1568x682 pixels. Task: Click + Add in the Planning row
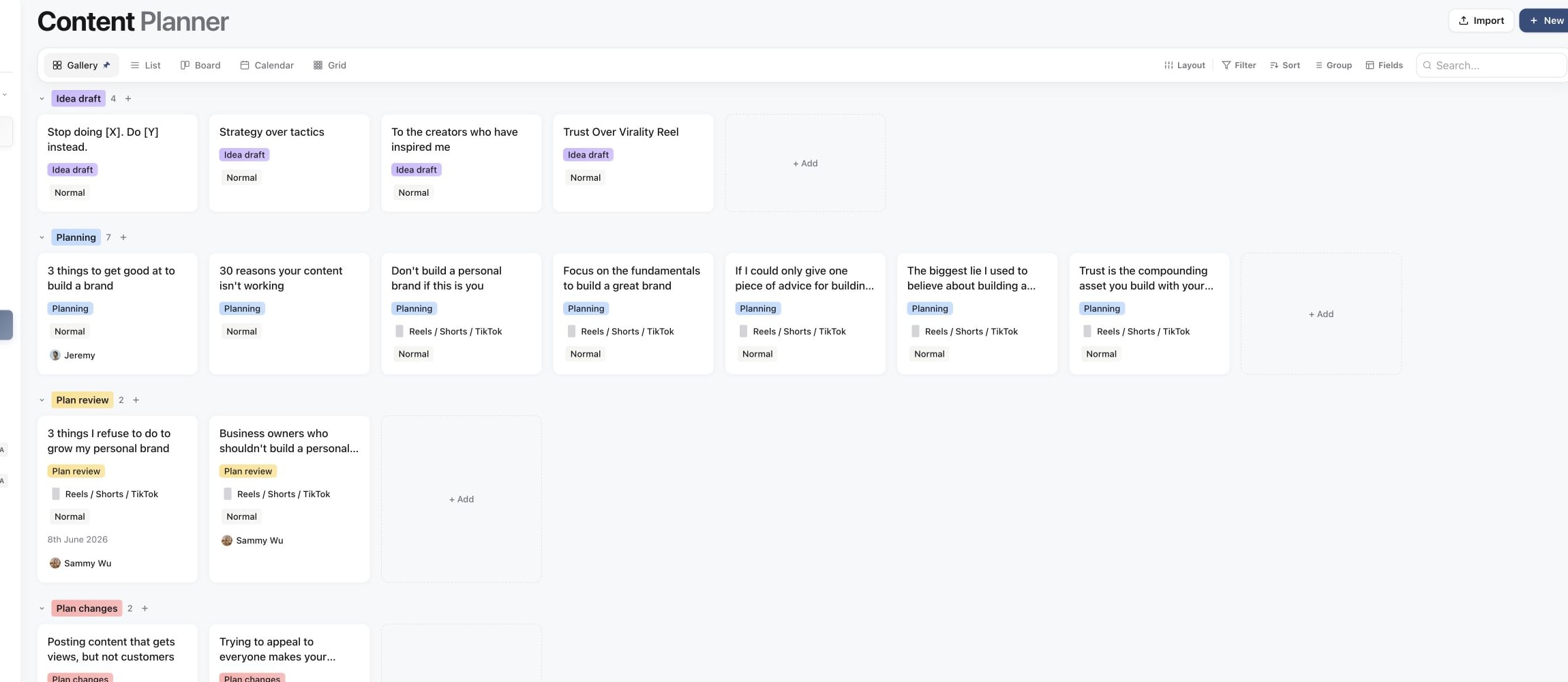(1321, 314)
